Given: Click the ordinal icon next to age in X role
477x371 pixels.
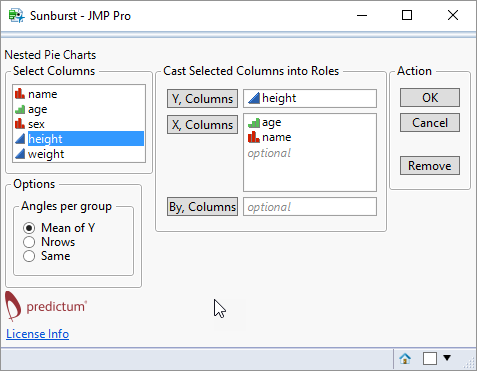Looking at the screenshot, I should click(x=254, y=123).
